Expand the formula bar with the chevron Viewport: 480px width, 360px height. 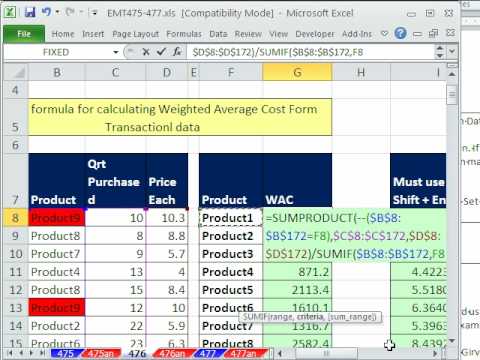(x=452, y=52)
